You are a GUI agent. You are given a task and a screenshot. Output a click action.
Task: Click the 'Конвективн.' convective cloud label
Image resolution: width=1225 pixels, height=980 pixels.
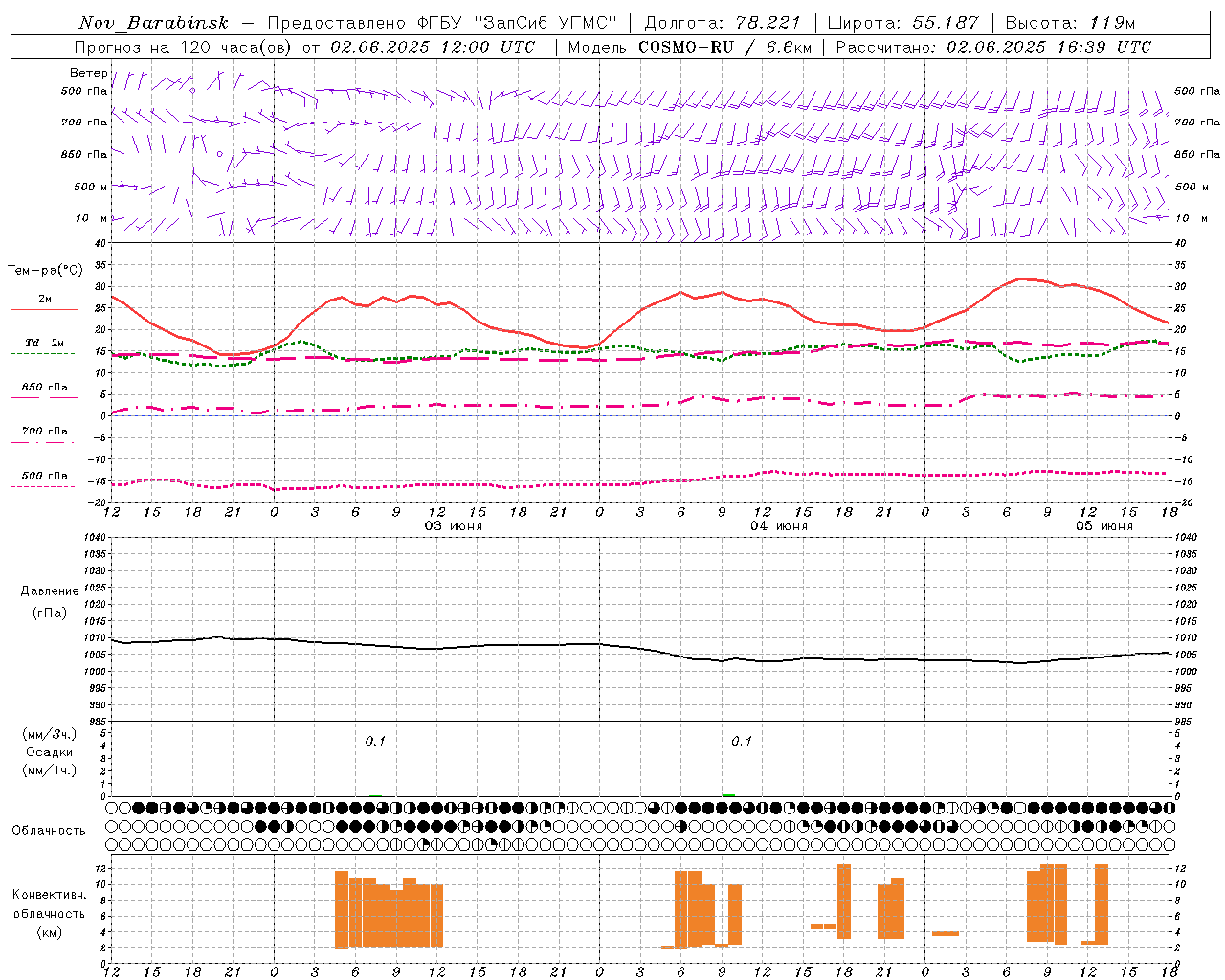click(x=49, y=895)
